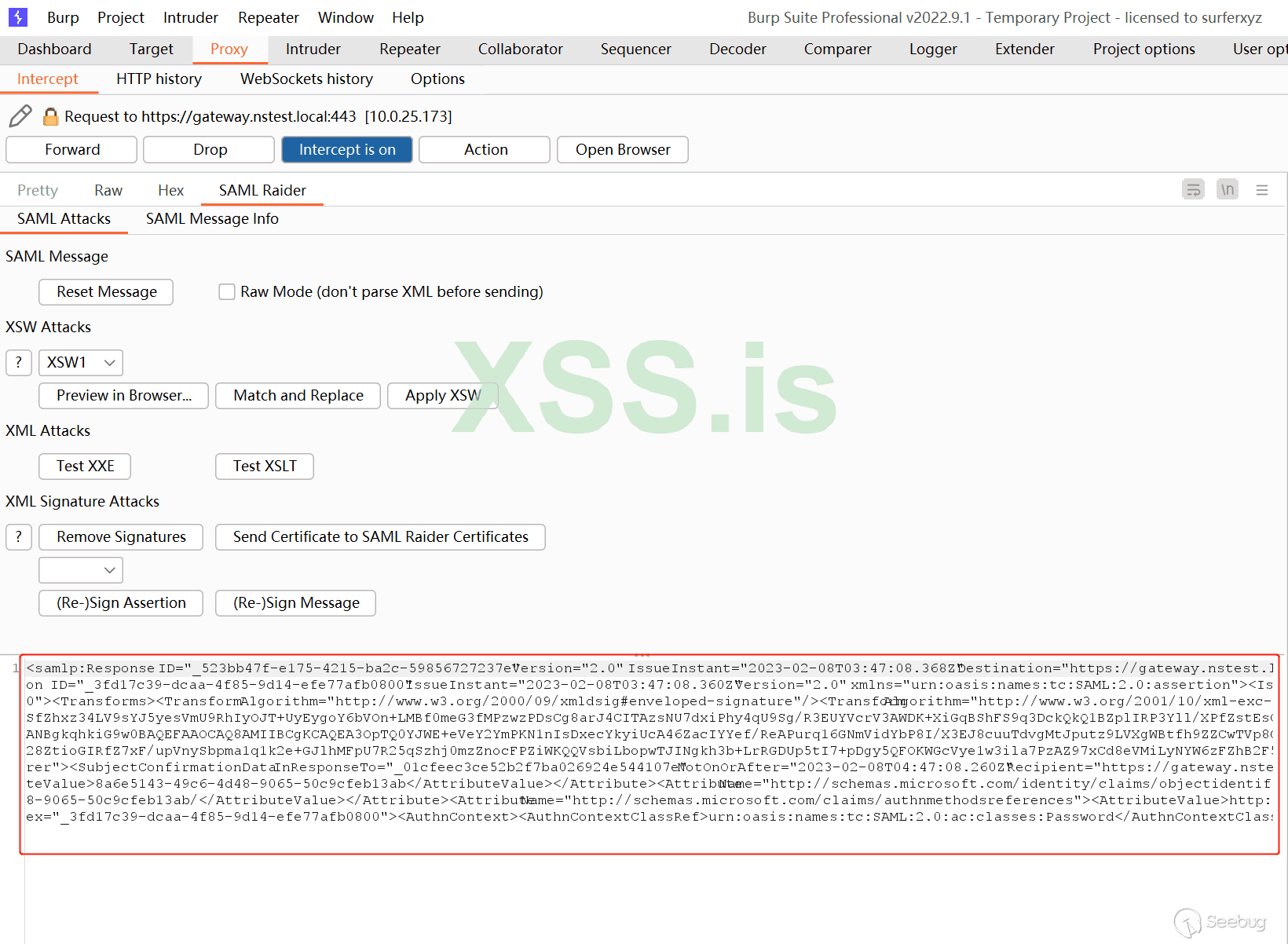Select the SAML Raider tab
The height and width of the screenshot is (944, 1288).
pos(262,190)
